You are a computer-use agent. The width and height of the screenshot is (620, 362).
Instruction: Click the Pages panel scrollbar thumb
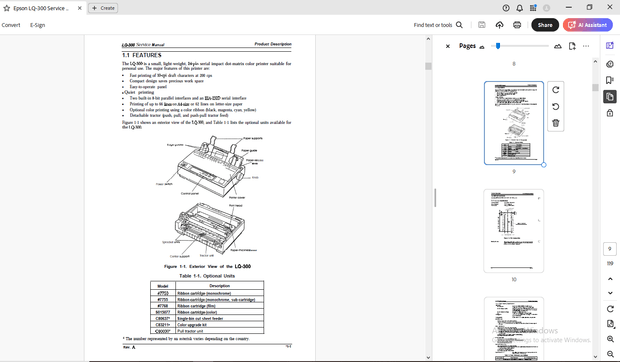(595, 88)
